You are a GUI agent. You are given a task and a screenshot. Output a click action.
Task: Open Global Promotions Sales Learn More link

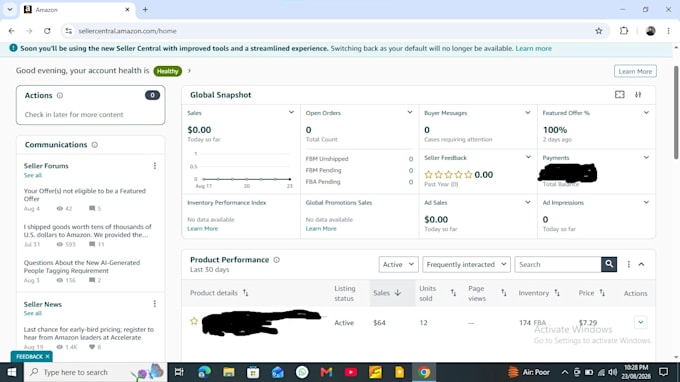pos(321,229)
